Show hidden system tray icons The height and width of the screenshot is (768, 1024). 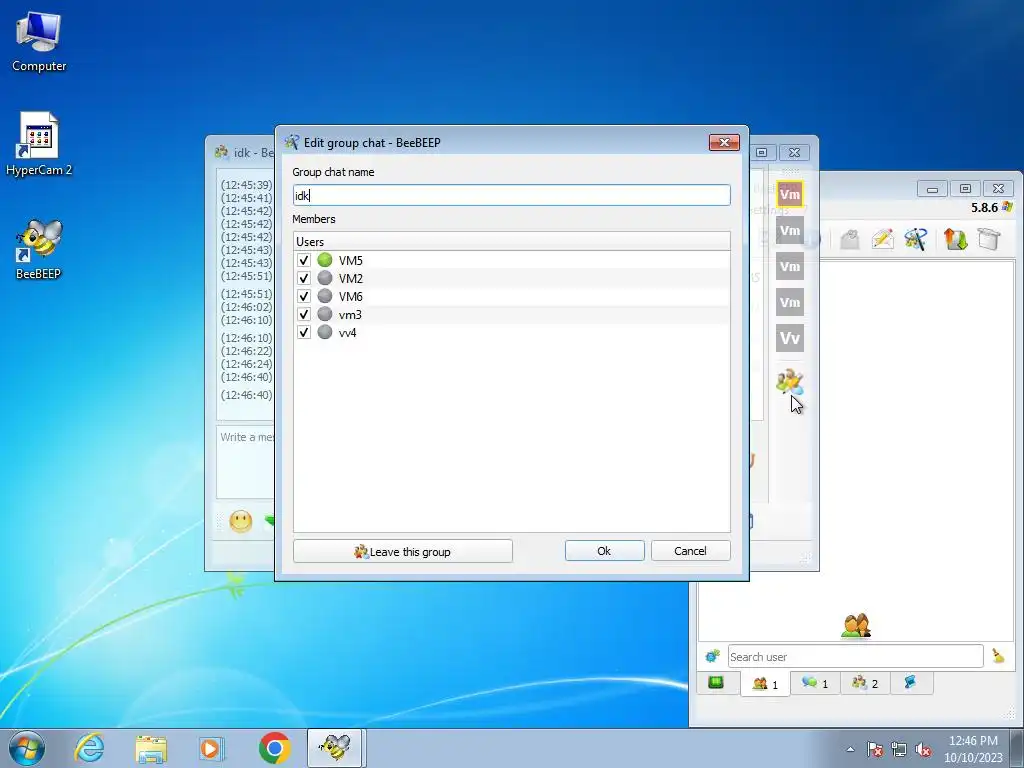850,750
